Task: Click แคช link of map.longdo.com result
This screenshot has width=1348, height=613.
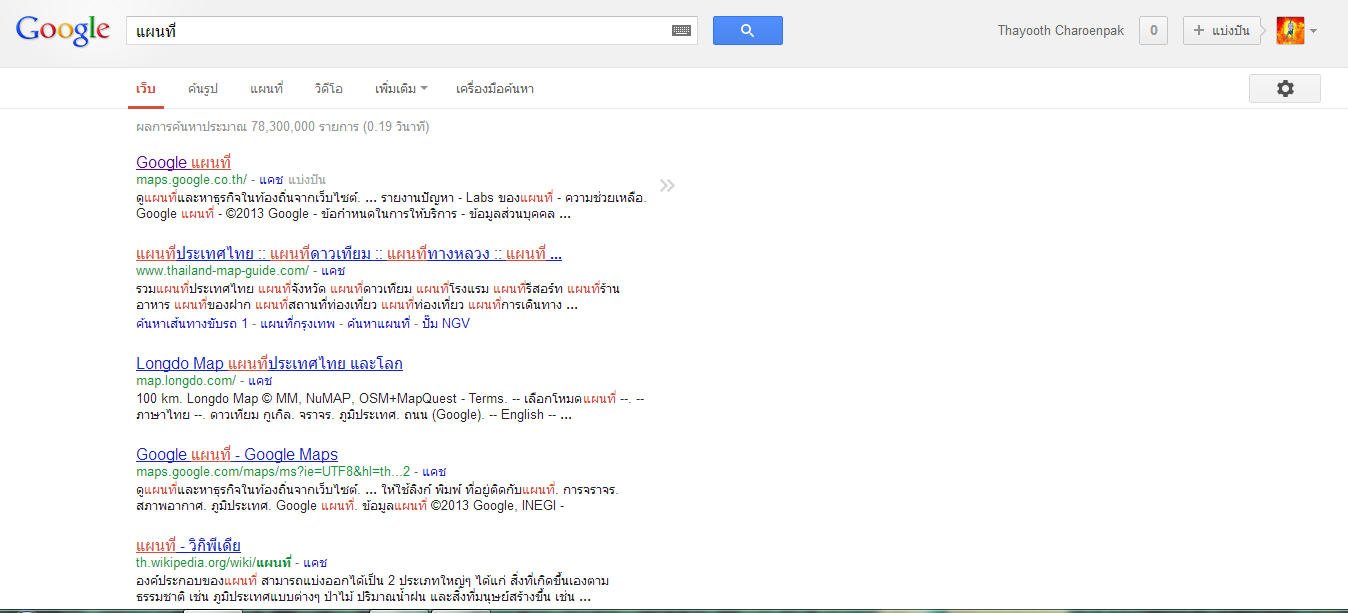Action: pos(260,380)
